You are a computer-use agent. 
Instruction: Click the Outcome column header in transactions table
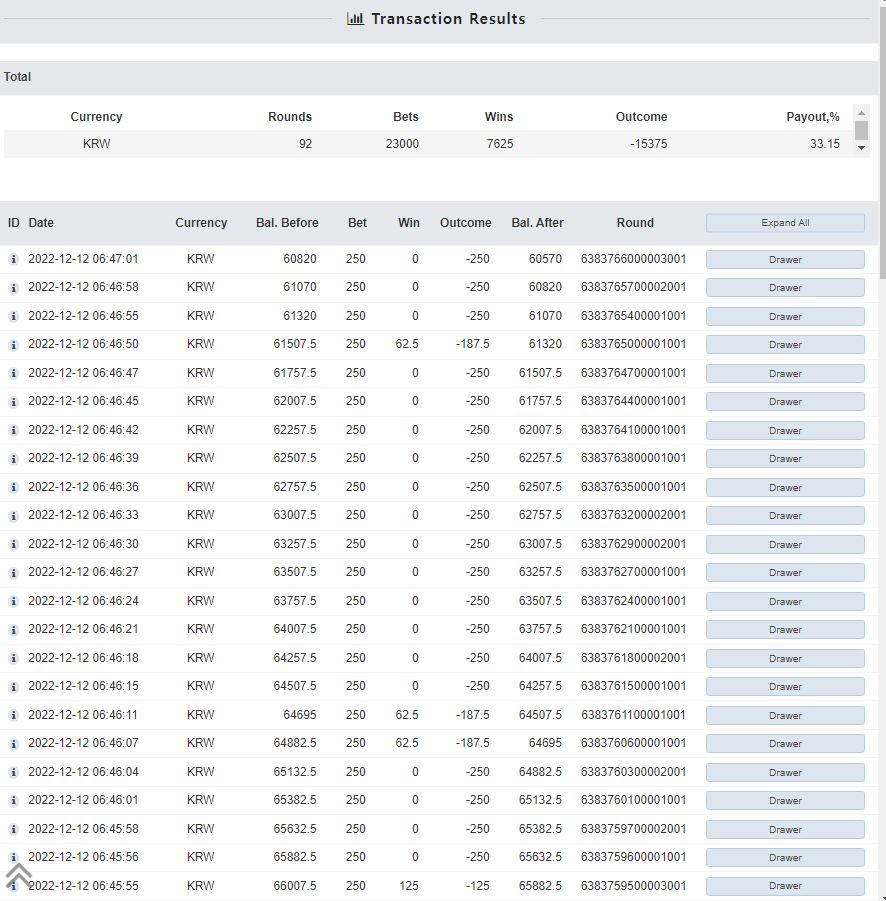(465, 223)
